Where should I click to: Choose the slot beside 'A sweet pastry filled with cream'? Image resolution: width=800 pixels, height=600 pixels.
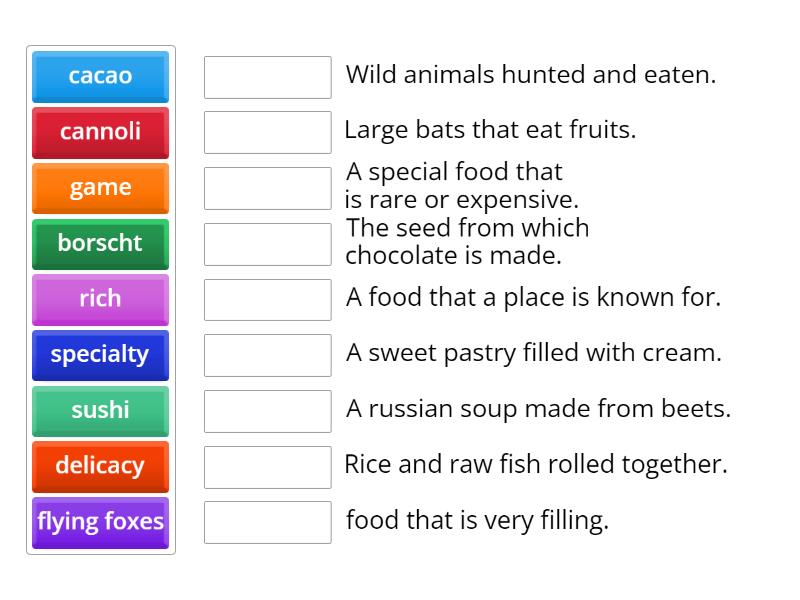(267, 355)
